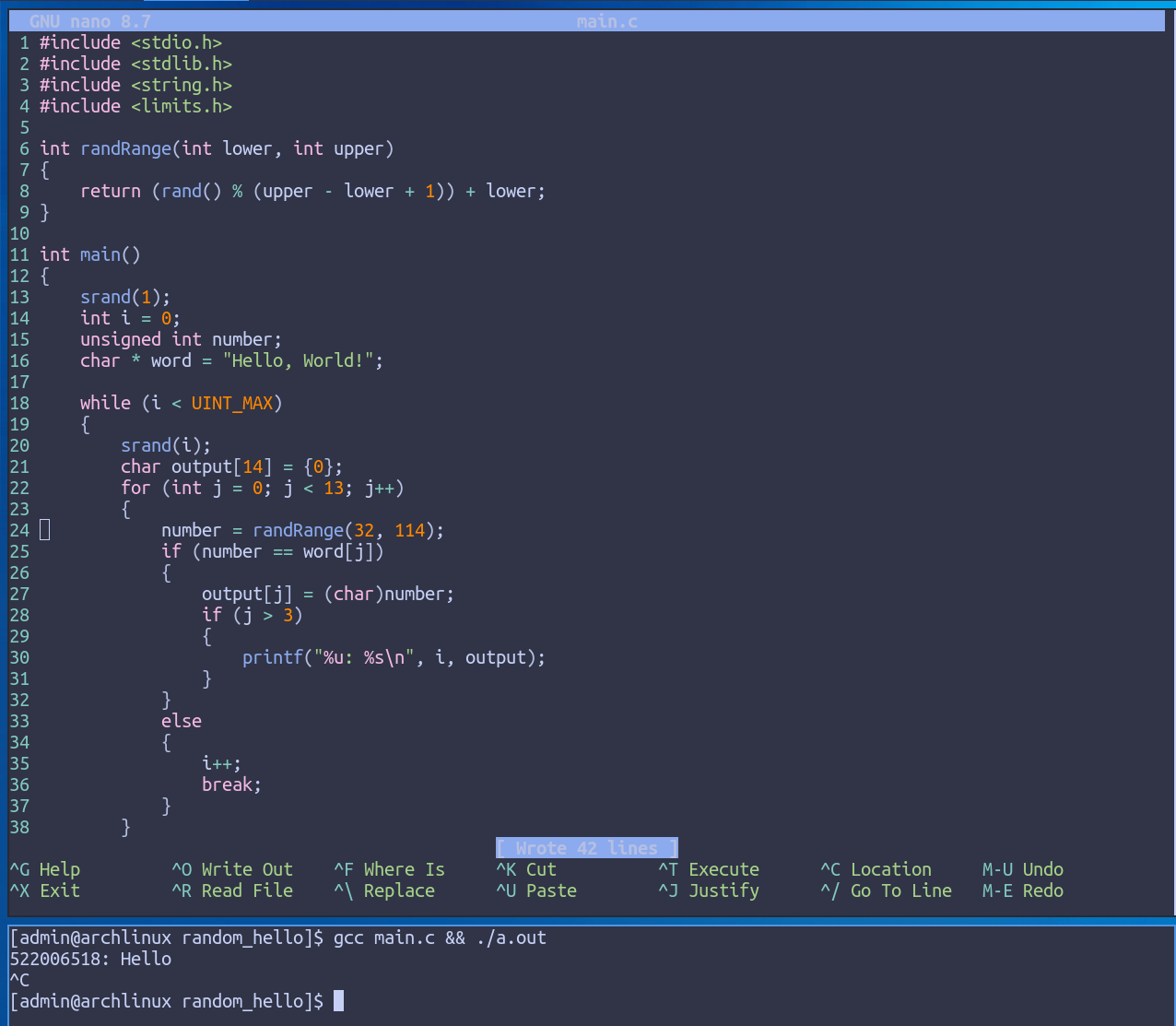The height and width of the screenshot is (1026, 1176).
Task: Click the ^C interrupt line in terminal
Action: [x=19, y=980]
